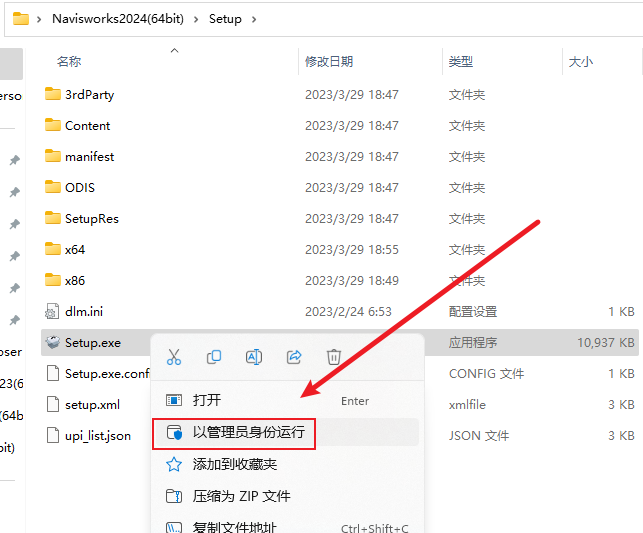Click 应用程序 type cell of Setup.exe
The width and height of the screenshot is (643, 533).
click(473, 343)
